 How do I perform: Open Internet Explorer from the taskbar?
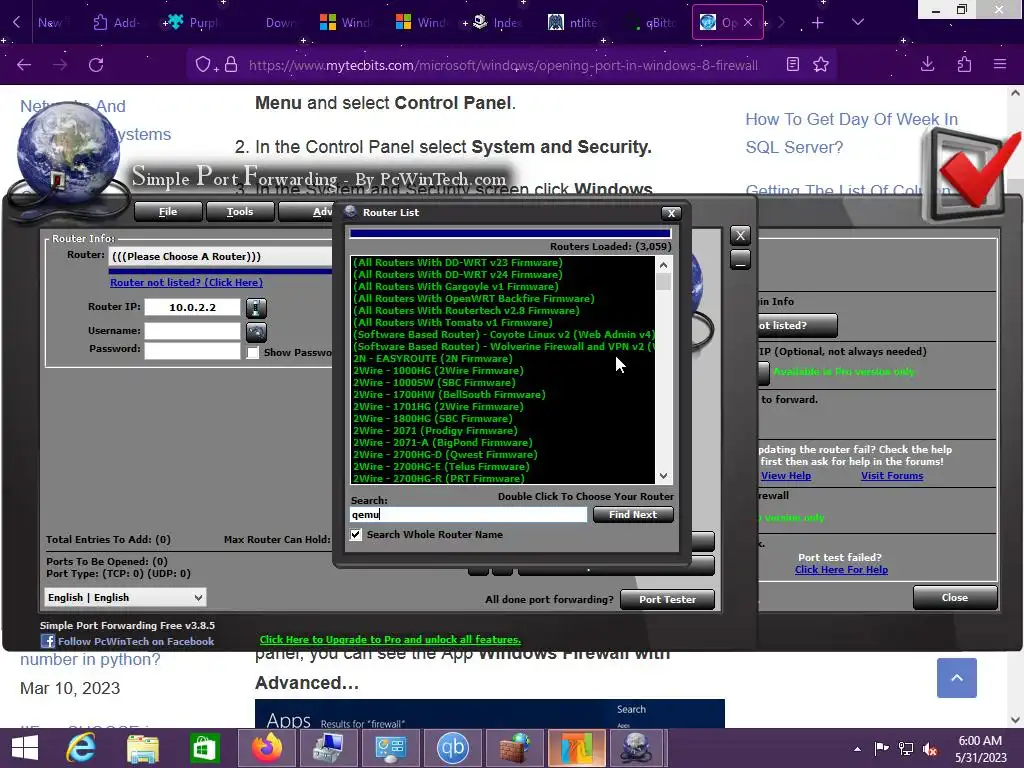coord(81,748)
